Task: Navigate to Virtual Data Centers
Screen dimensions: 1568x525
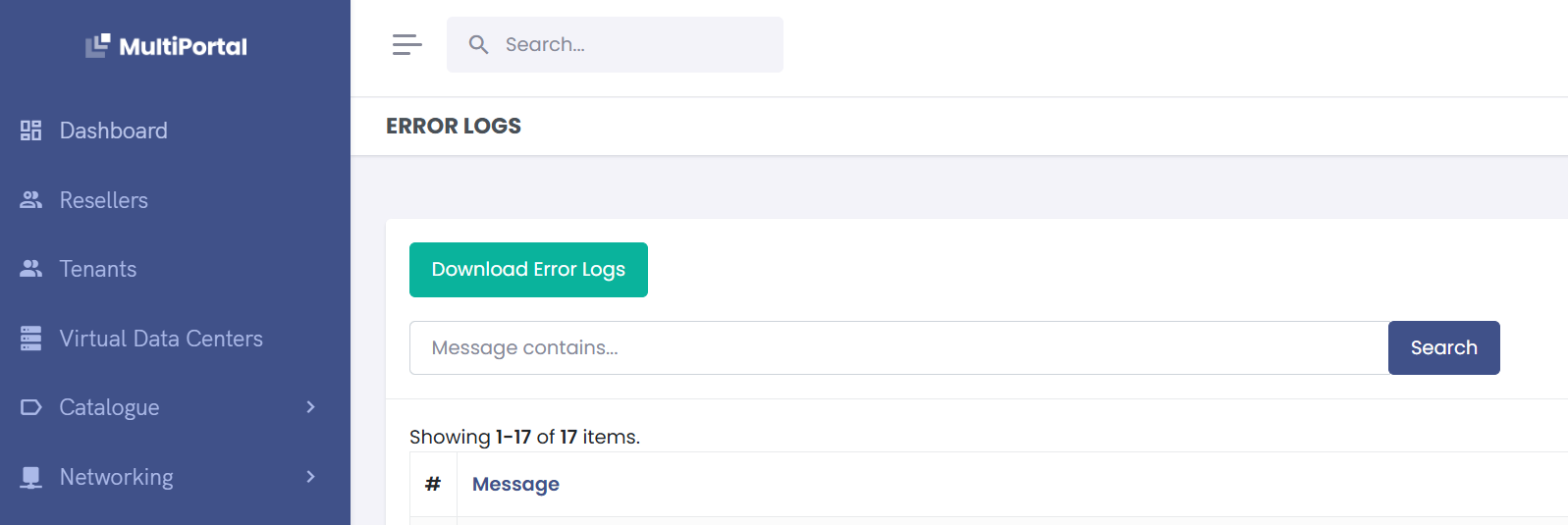Action: click(161, 339)
